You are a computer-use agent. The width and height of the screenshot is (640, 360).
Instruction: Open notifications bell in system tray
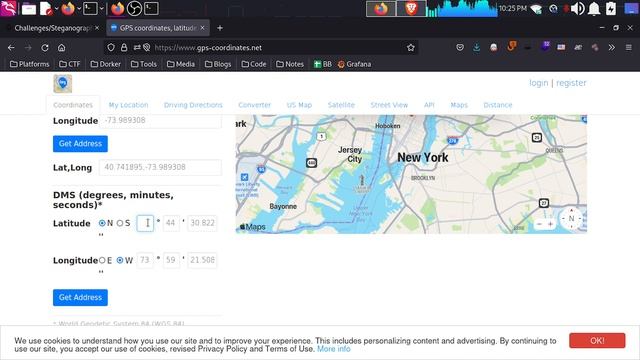tap(594, 9)
